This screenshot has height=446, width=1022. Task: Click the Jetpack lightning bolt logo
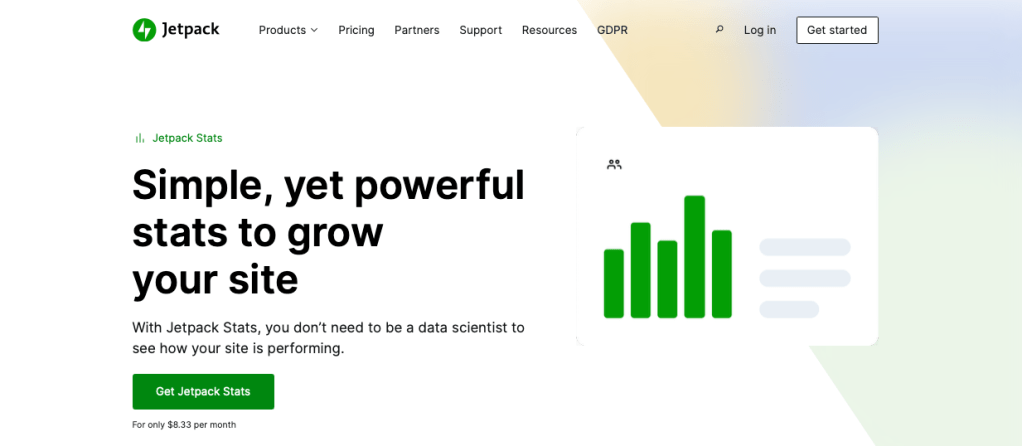144,30
